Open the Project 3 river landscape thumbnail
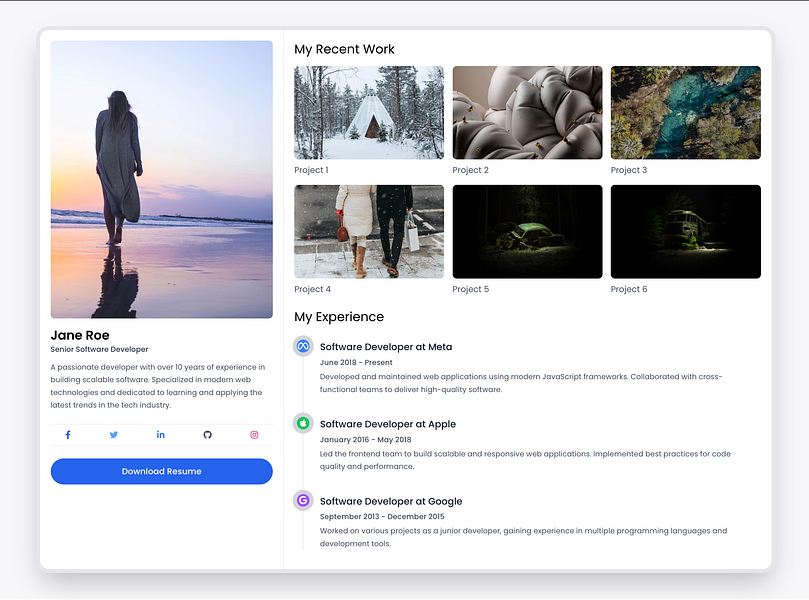This screenshot has height=600, width=809. coord(685,112)
